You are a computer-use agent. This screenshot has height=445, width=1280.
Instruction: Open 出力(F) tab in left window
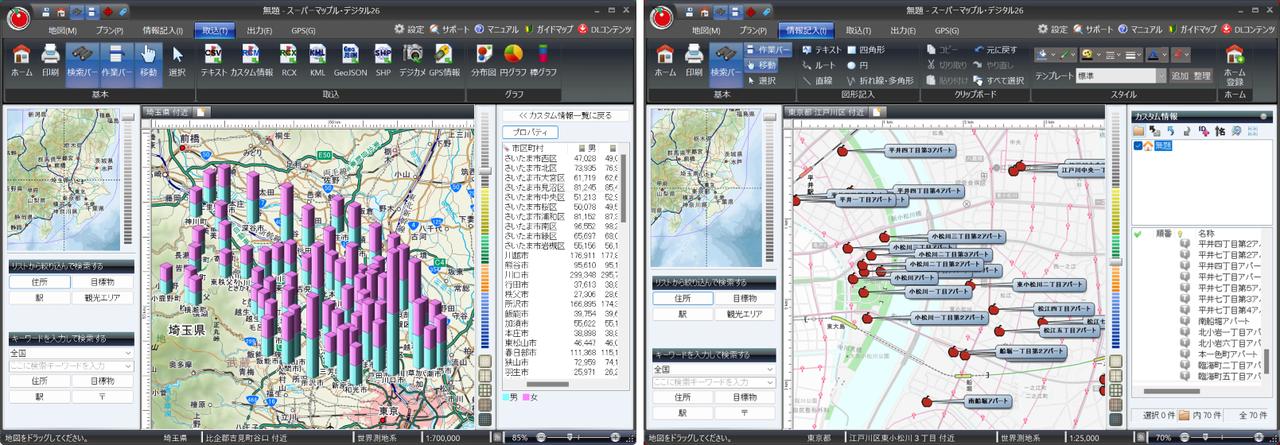click(259, 31)
